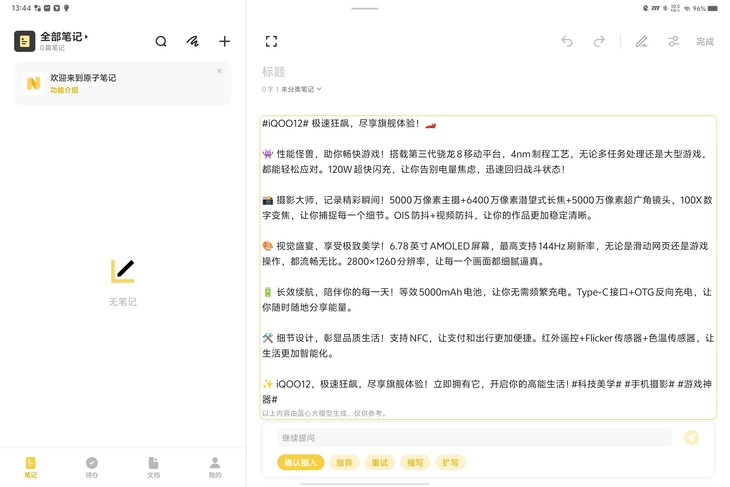Tap the 长效续航 paragraph text
730x487 pixels.
tap(487, 299)
